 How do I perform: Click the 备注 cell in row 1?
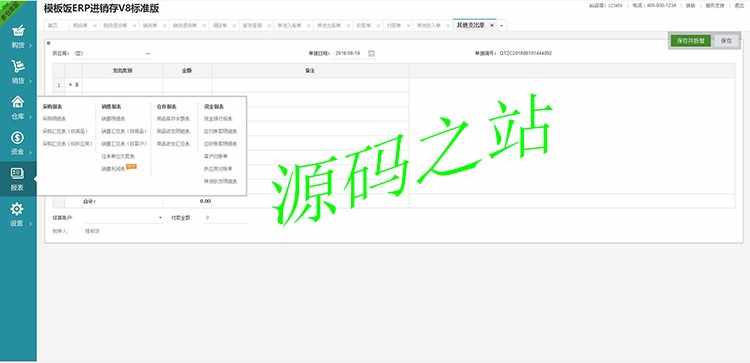(x=310, y=85)
